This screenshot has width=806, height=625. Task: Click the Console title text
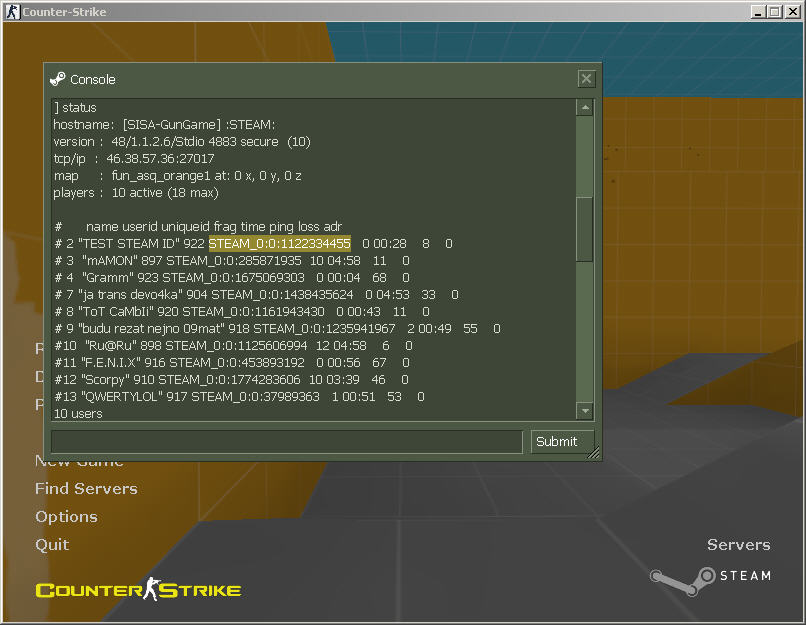93,80
